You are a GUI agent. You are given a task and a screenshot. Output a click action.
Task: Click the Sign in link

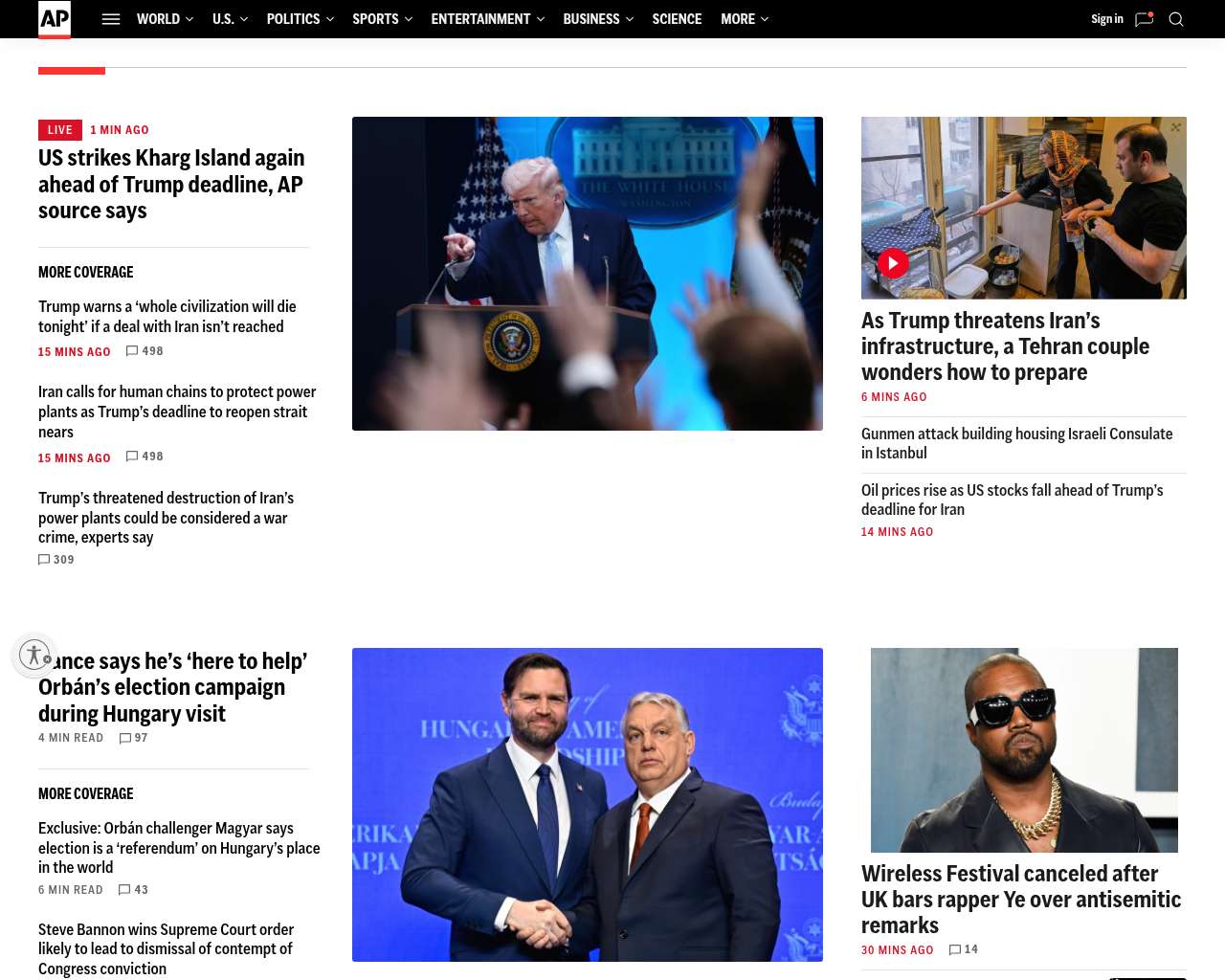pos(1106,19)
